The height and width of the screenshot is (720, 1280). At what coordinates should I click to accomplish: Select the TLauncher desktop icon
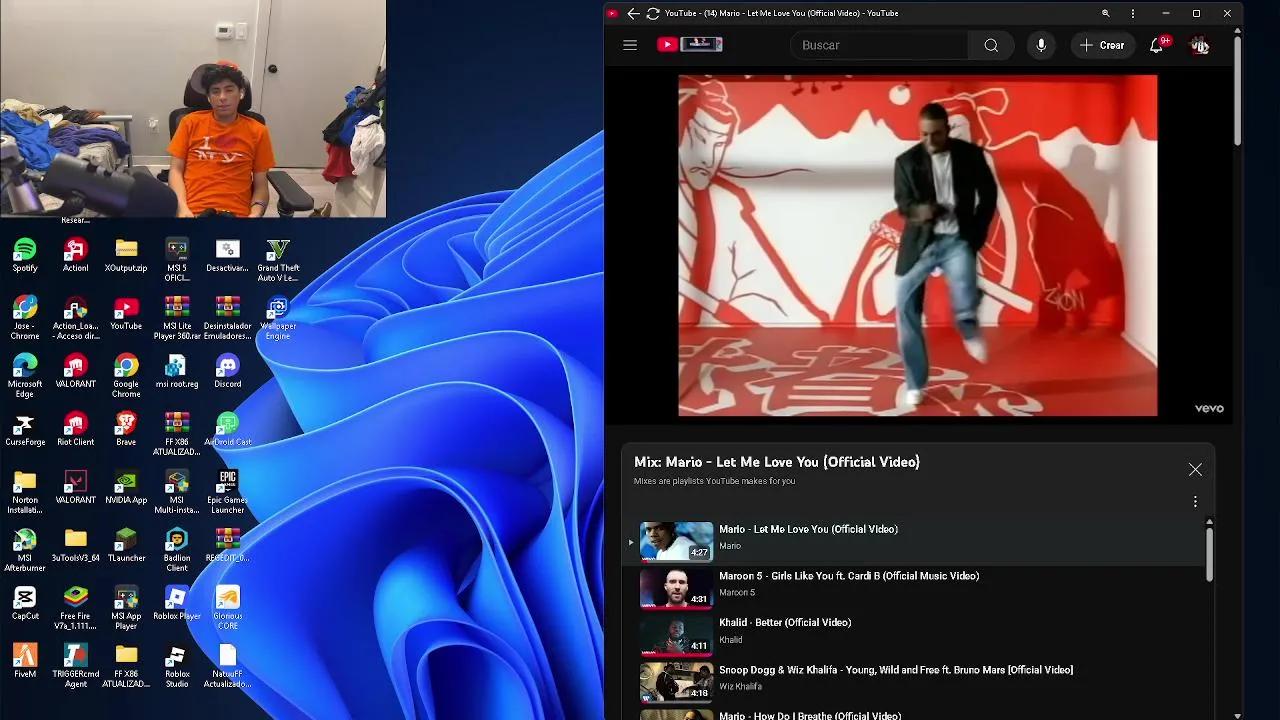(126, 546)
